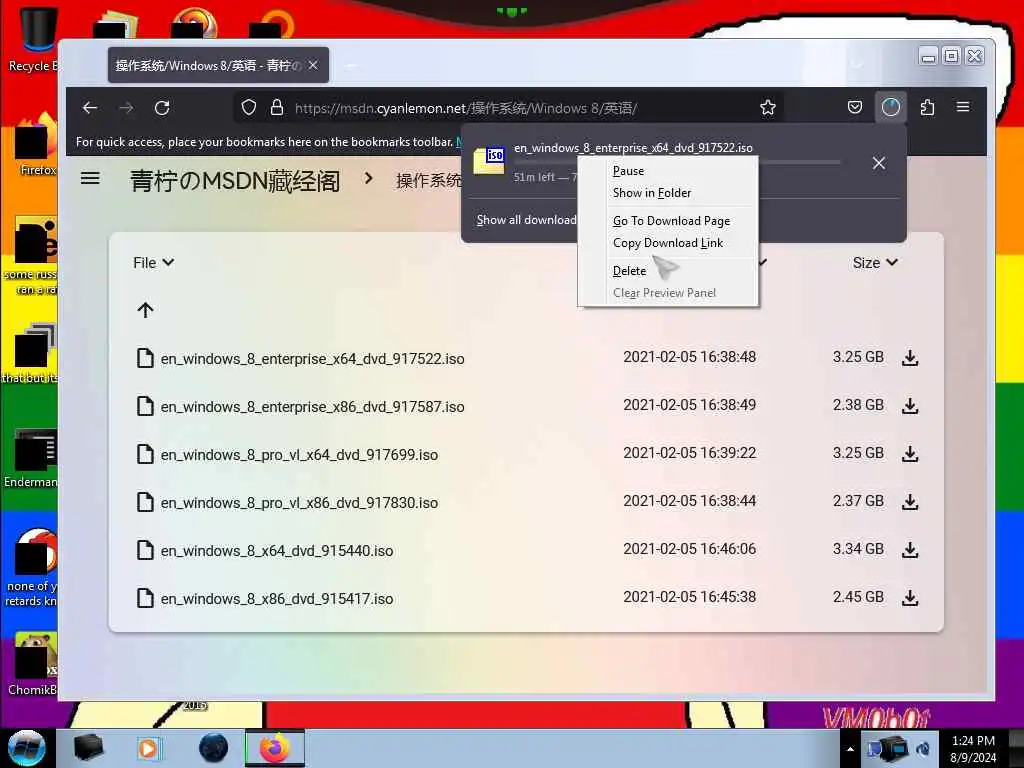Download en_windows_8_enterprise_x64_dvd_917522.iso
The height and width of the screenshot is (768, 1024).
tap(910, 358)
